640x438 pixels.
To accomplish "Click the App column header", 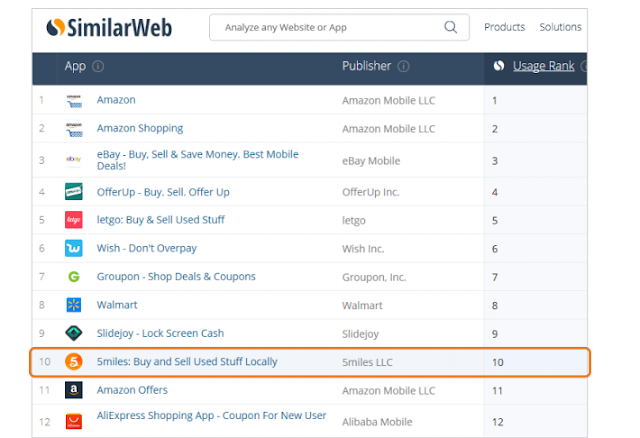I will [x=75, y=66].
